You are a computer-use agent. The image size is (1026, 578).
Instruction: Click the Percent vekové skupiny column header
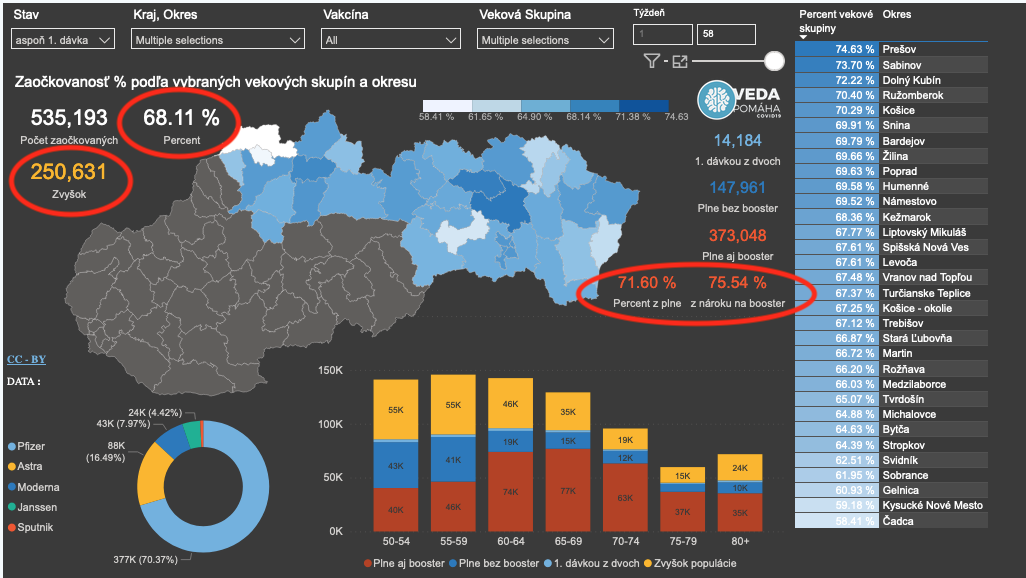click(836, 21)
